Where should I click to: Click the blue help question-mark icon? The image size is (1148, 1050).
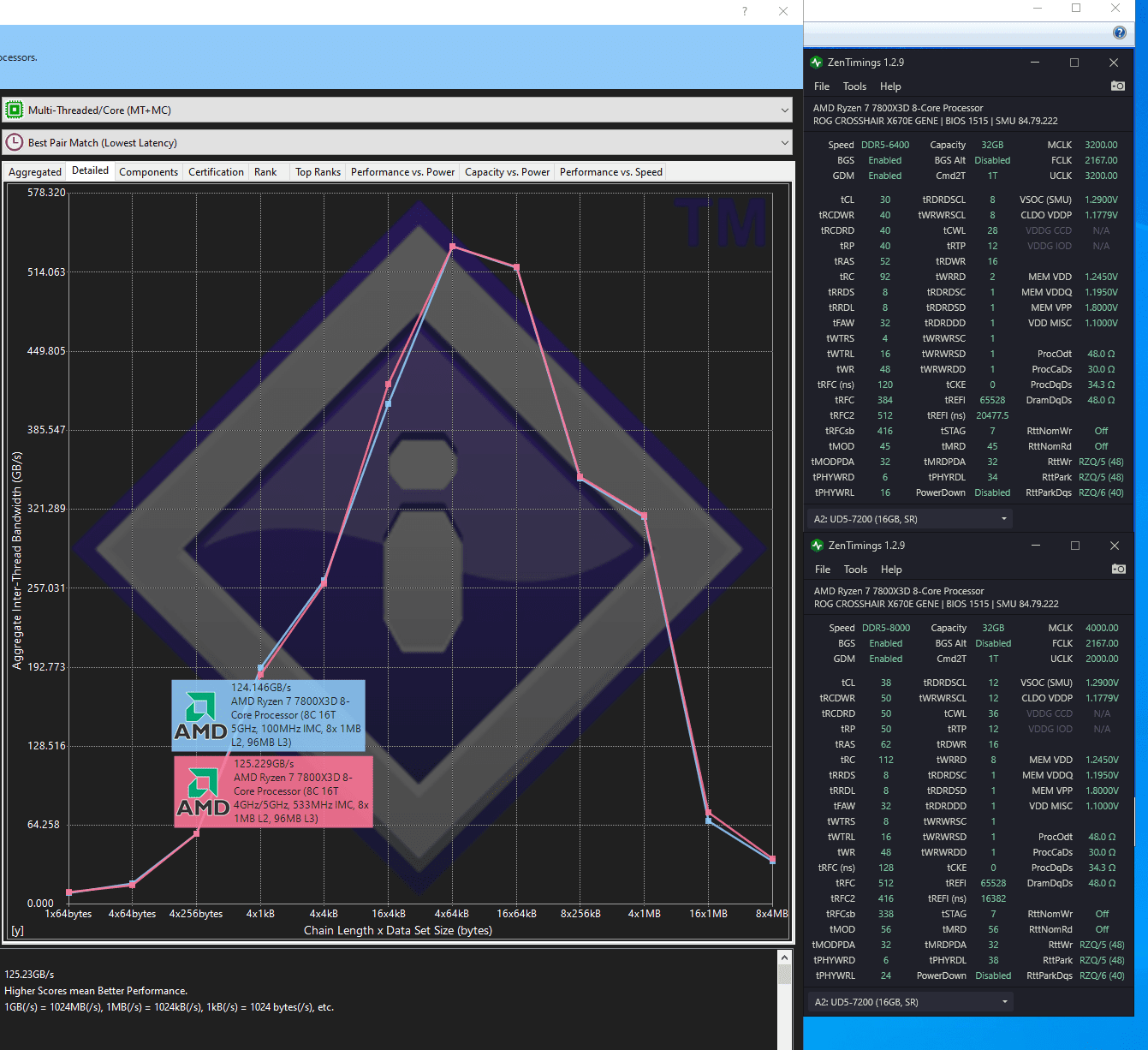(x=1120, y=33)
